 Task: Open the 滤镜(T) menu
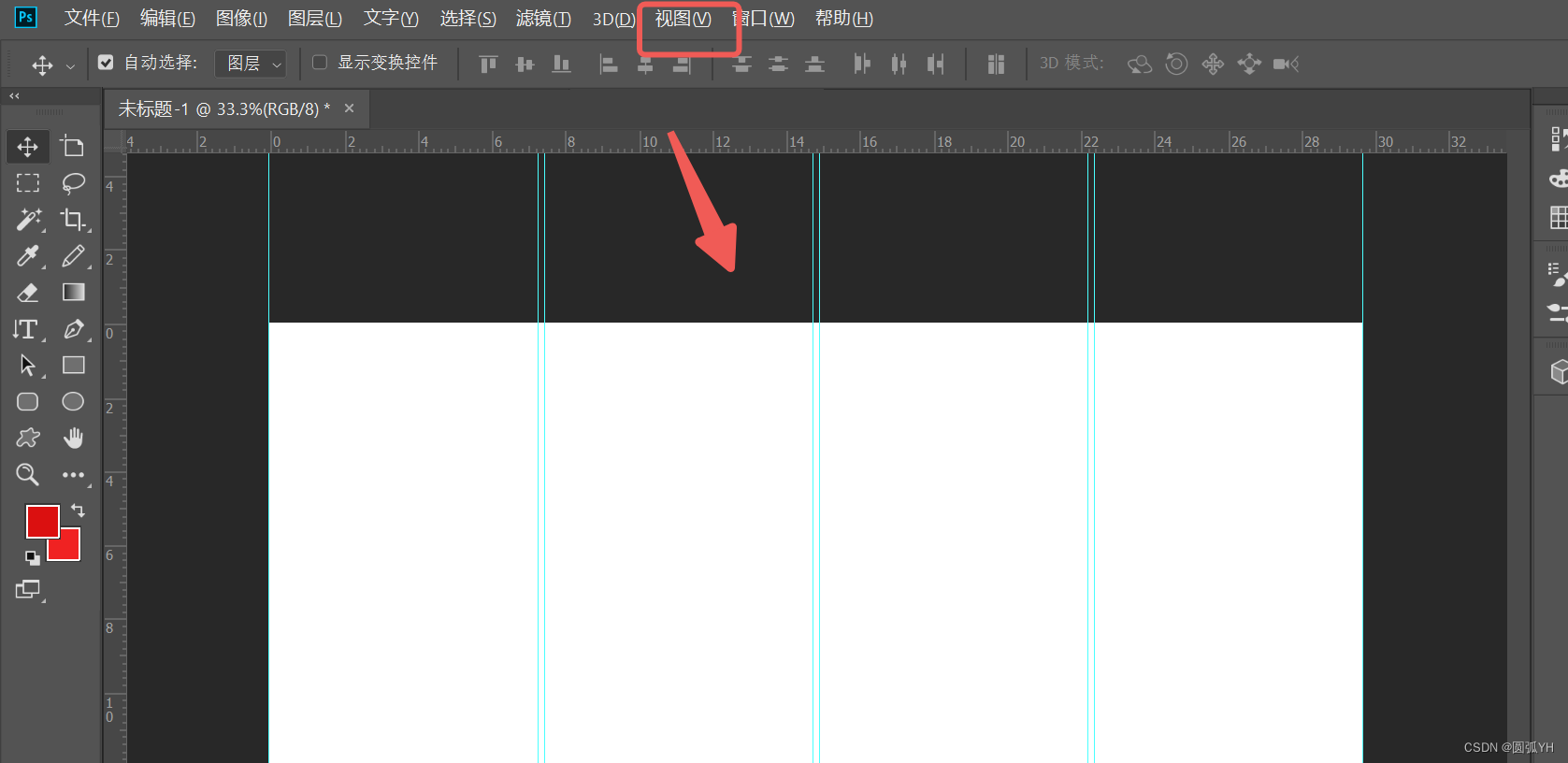pyautogui.click(x=543, y=19)
